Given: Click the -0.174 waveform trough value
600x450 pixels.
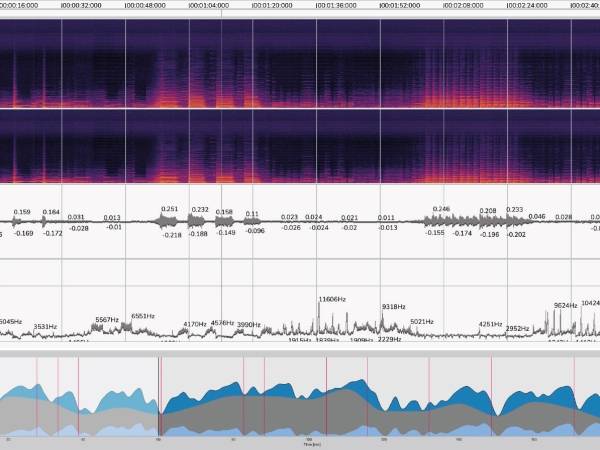Looking at the screenshot, I should tap(462, 233).
